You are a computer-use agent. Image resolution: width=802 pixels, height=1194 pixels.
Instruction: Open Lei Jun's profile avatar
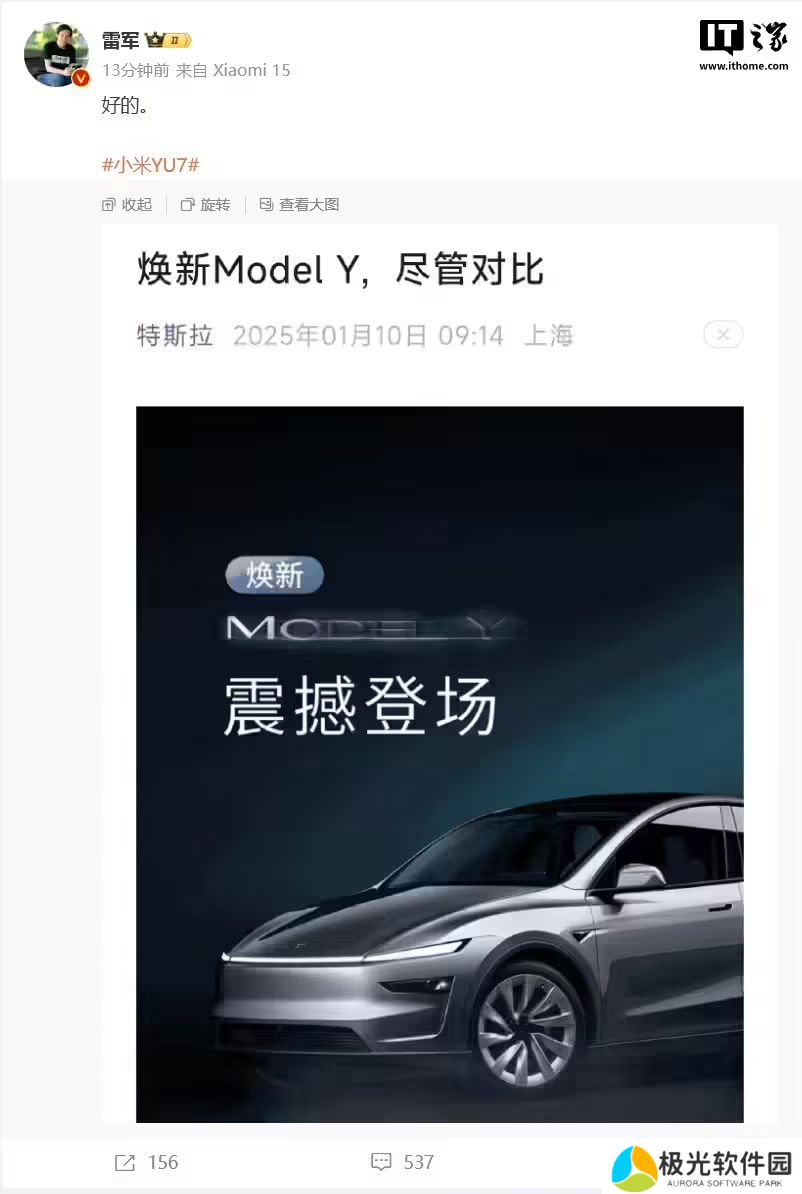[x=56, y=55]
